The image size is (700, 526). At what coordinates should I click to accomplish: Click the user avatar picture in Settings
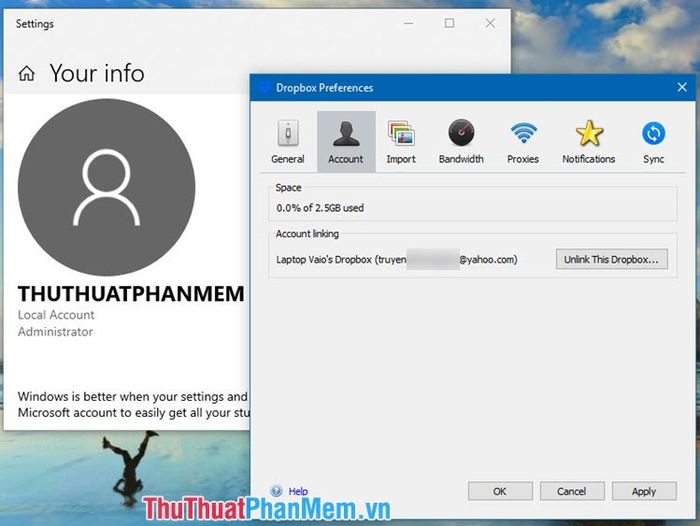click(107, 187)
